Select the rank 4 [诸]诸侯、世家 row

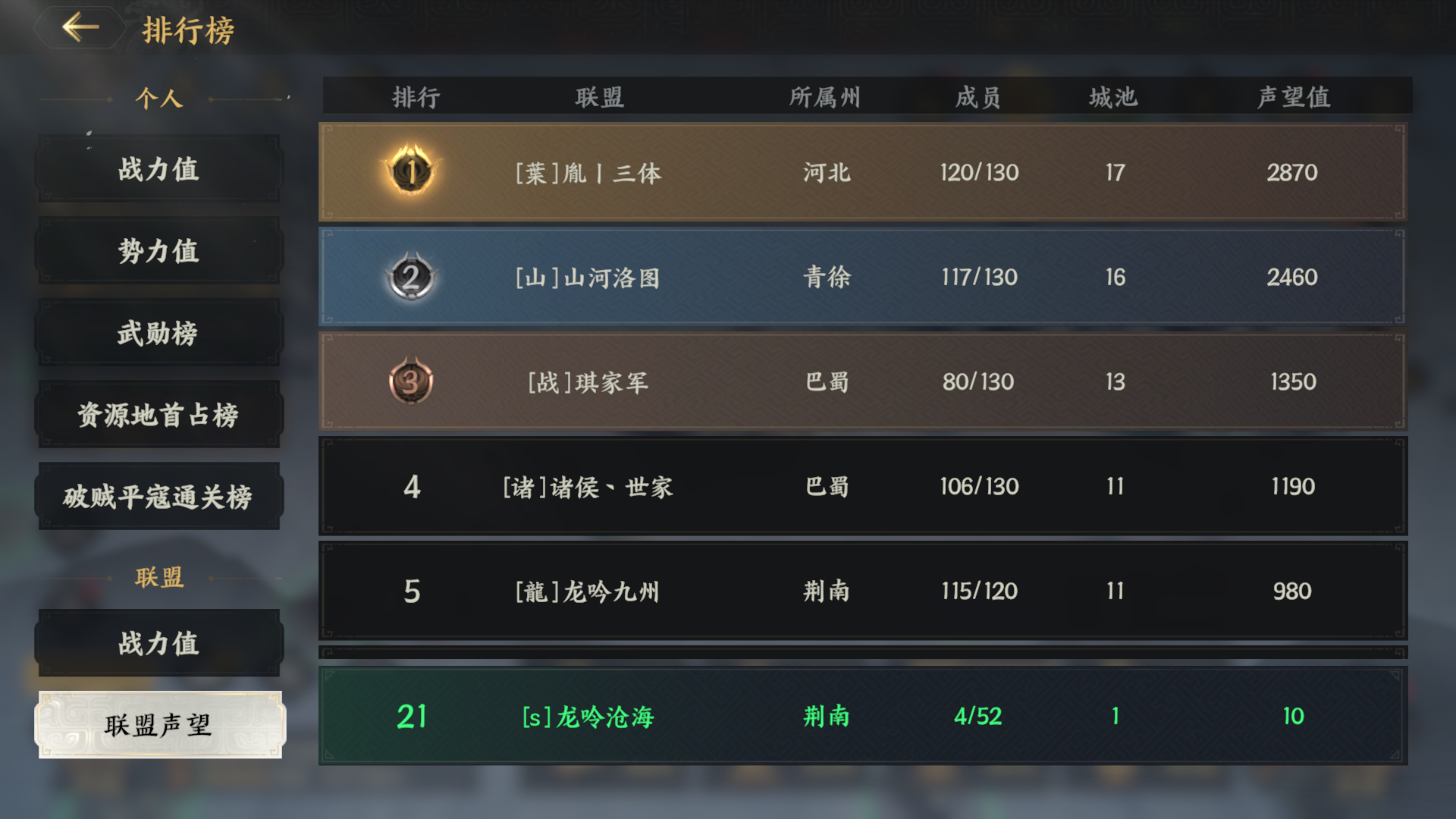tap(863, 486)
